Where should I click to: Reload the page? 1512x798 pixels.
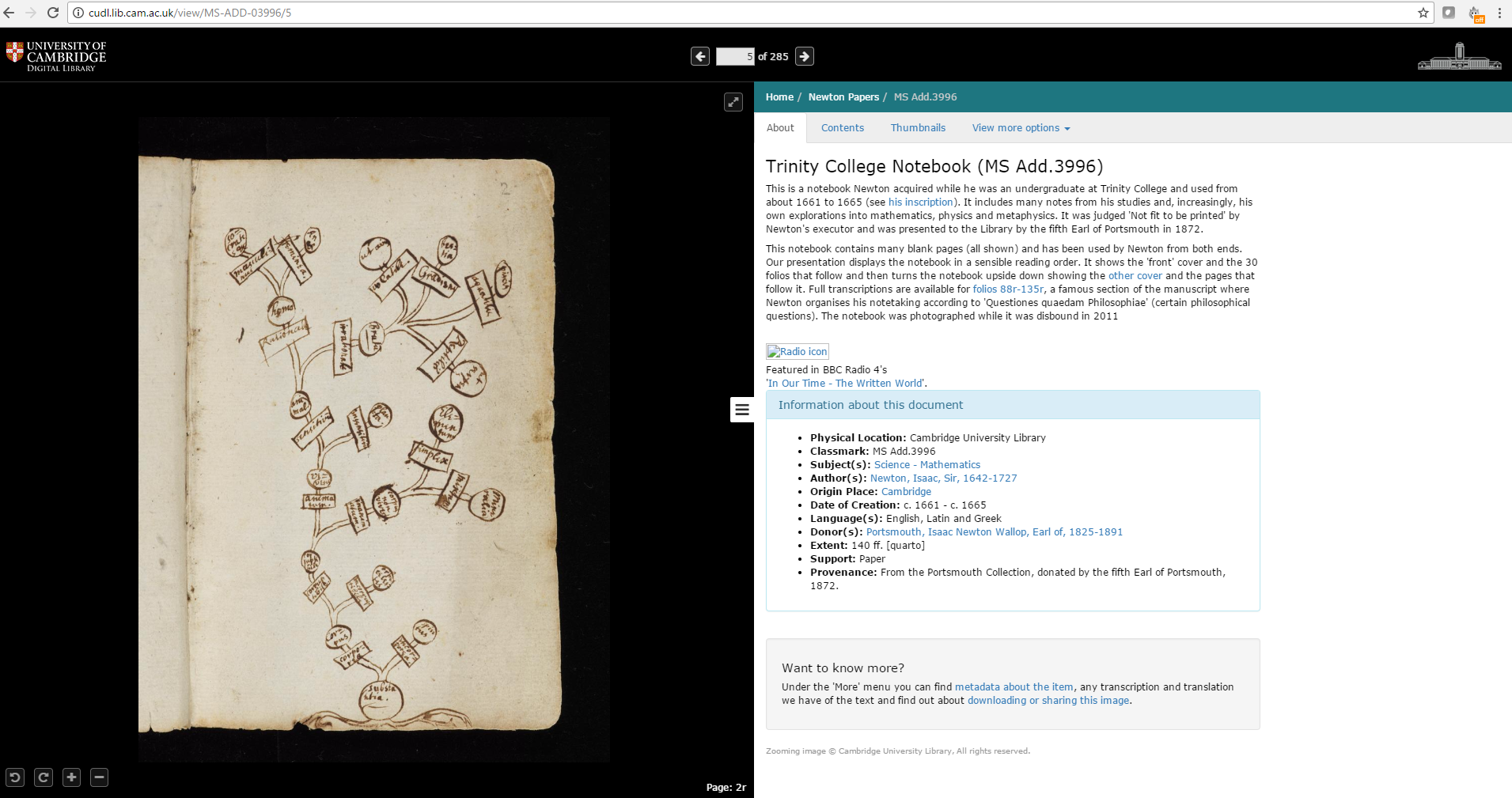(53, 13)
